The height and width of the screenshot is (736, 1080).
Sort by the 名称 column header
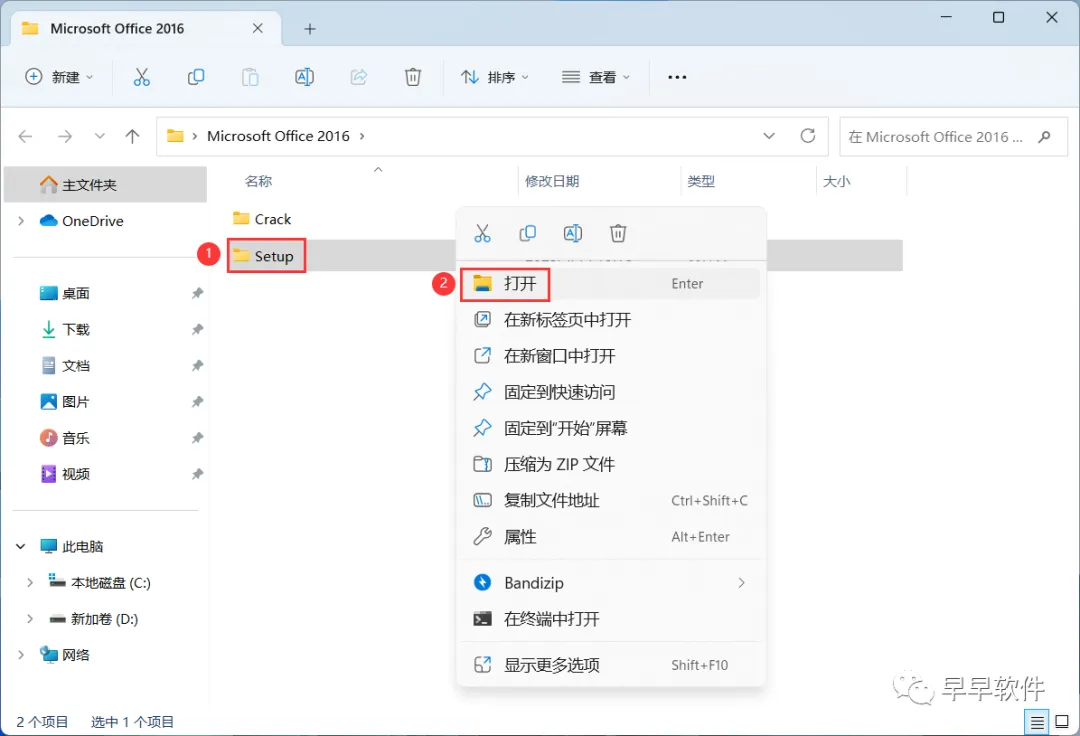(x=258, y=181)
